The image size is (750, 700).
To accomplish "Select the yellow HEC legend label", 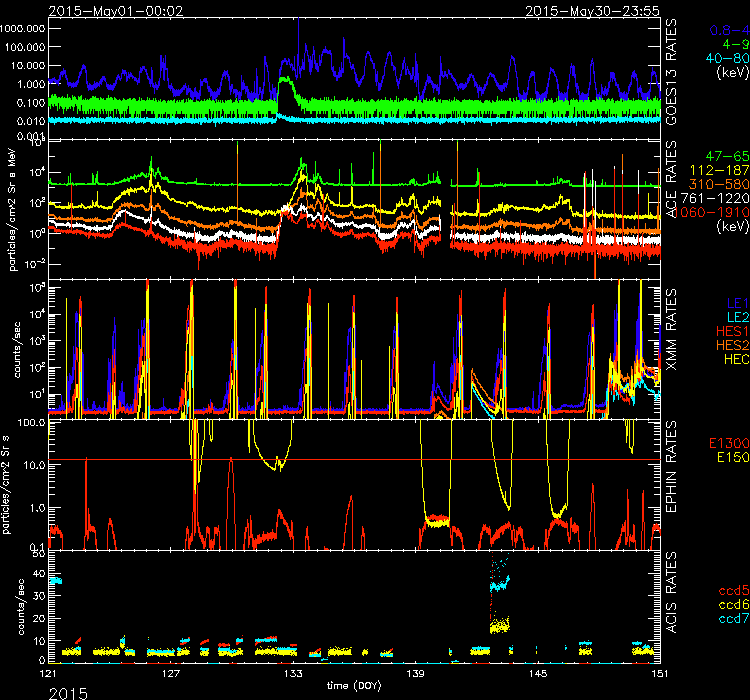I will [x=733, y=357].
